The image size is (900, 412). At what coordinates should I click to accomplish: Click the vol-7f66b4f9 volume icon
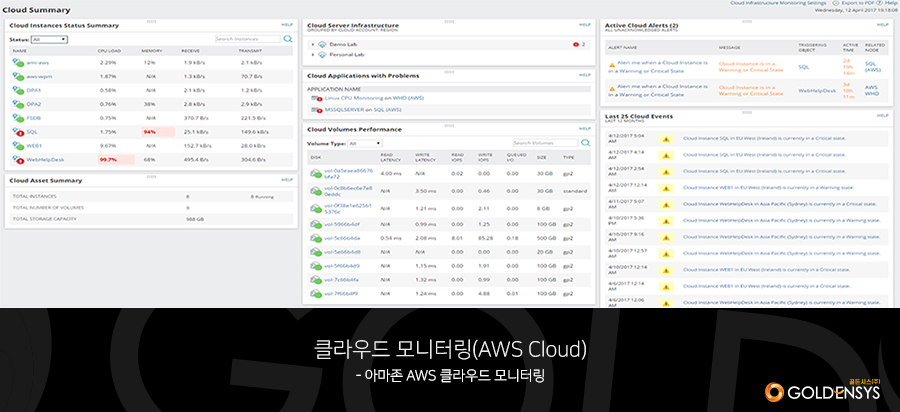point(316,293)
